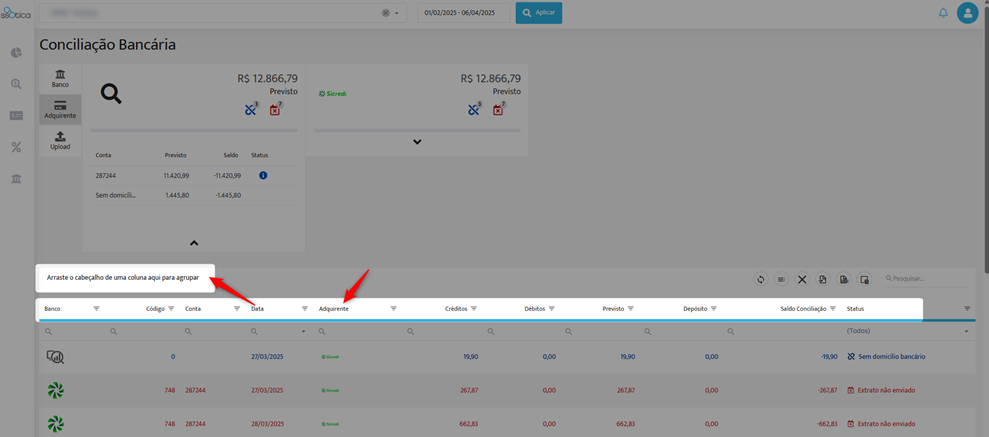Click the Aplicar button
The image size is (989, 437).
539,13
